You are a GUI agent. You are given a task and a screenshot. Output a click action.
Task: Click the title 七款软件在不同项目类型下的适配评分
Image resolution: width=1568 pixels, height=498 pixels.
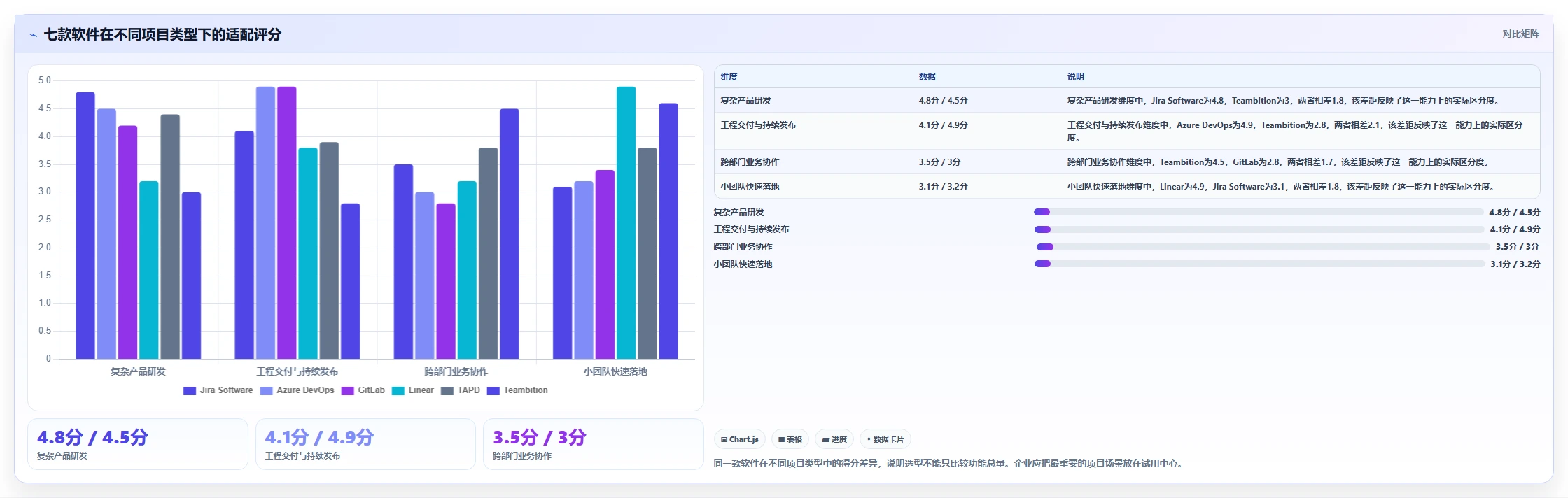click(162, 34)
